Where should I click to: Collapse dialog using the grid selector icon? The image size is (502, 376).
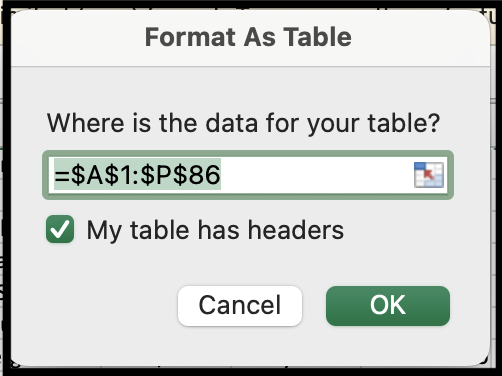point(429,175)
